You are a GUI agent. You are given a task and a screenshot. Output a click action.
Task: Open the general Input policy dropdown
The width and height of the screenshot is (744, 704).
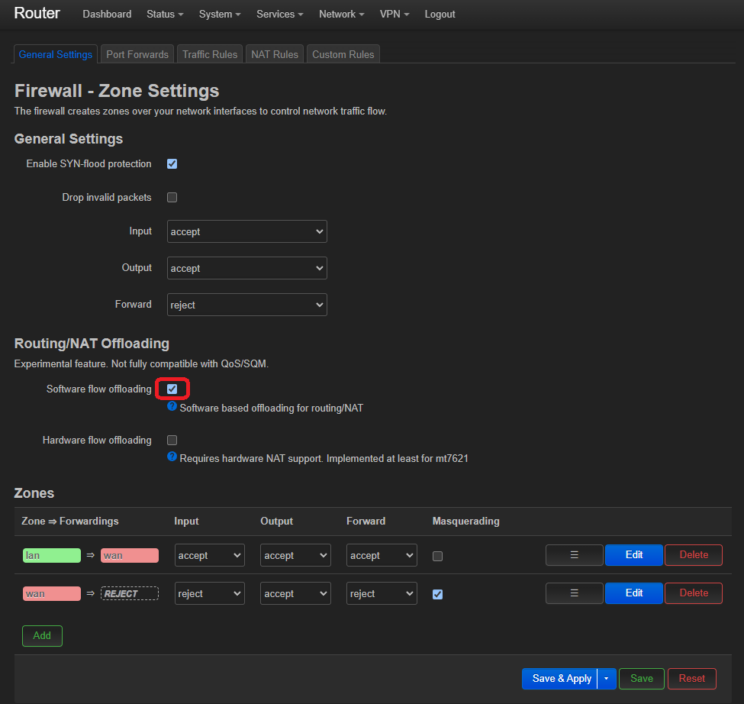(247, 231)
